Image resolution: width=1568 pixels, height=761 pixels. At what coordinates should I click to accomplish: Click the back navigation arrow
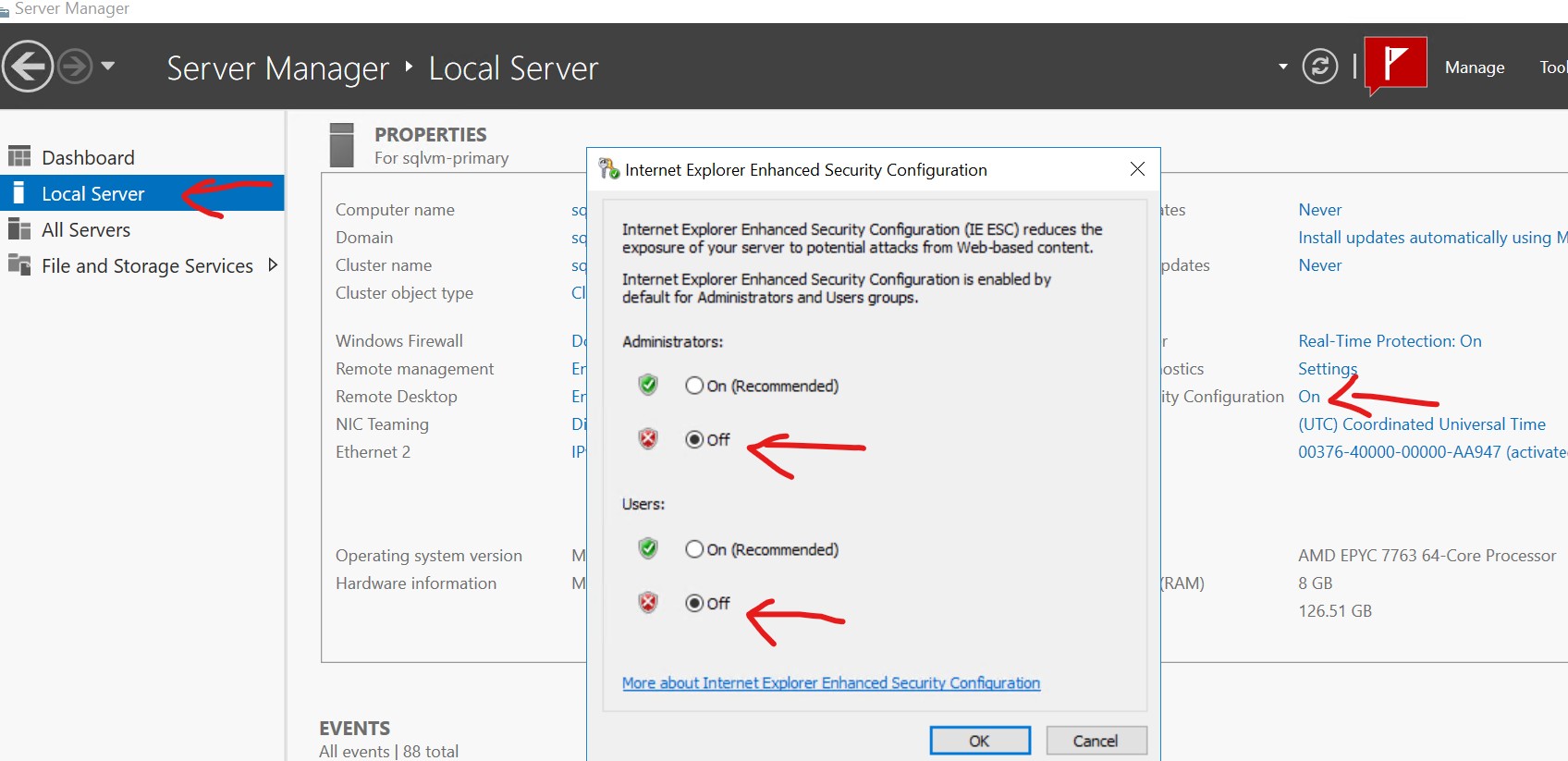click(x=28, y=67)
